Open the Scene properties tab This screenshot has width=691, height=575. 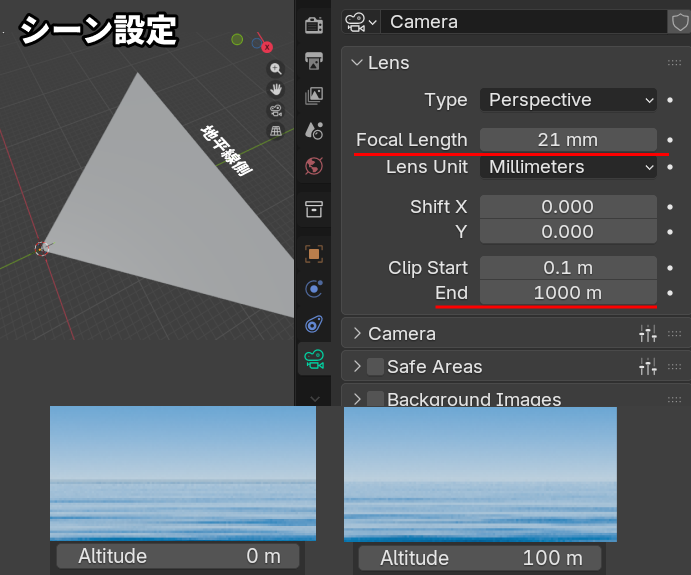click(314, 130)
